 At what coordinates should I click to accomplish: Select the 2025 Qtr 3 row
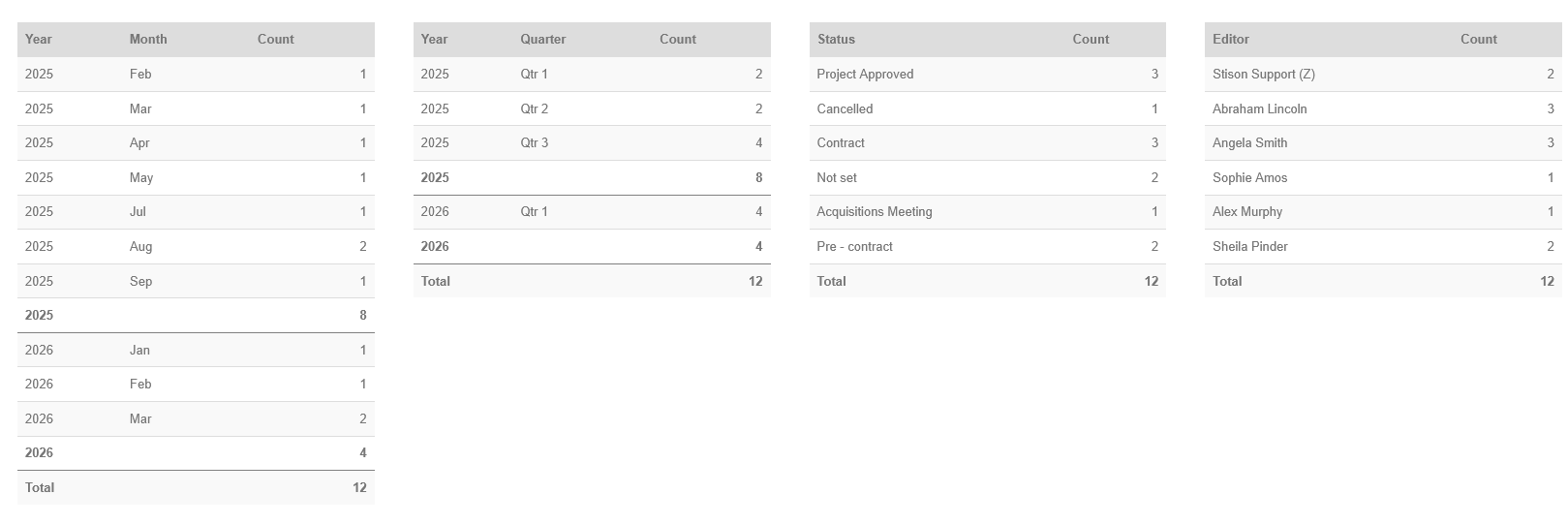pyautogui.click(x=592, y=143)
